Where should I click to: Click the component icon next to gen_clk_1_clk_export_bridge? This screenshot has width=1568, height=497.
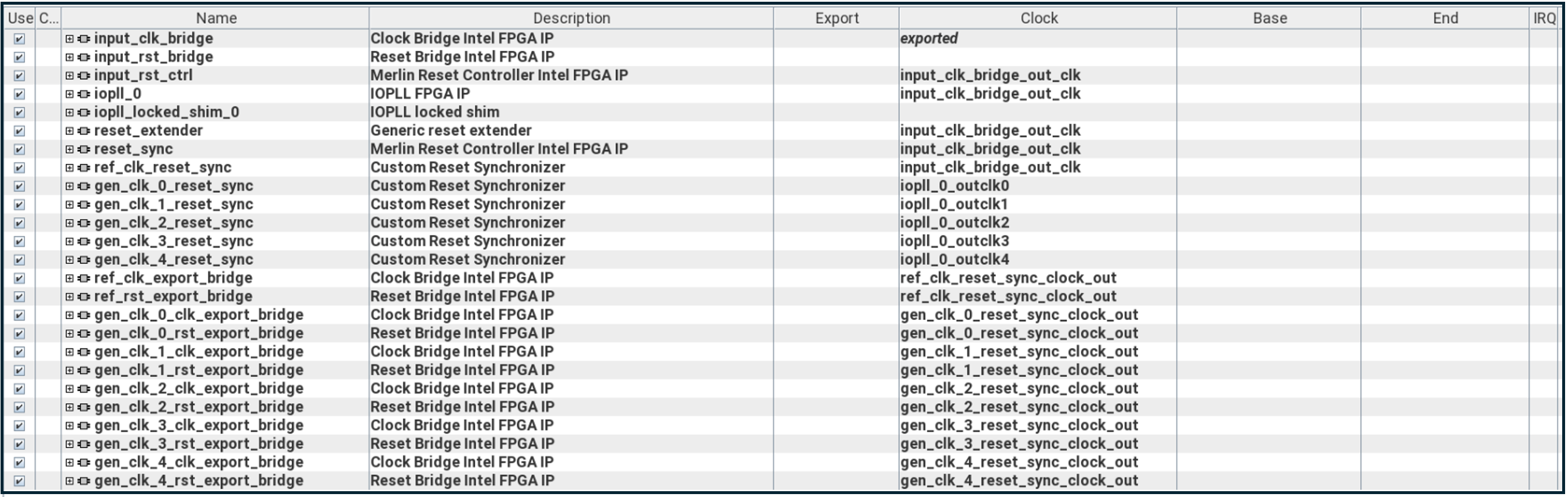click(x=84, y=352)
